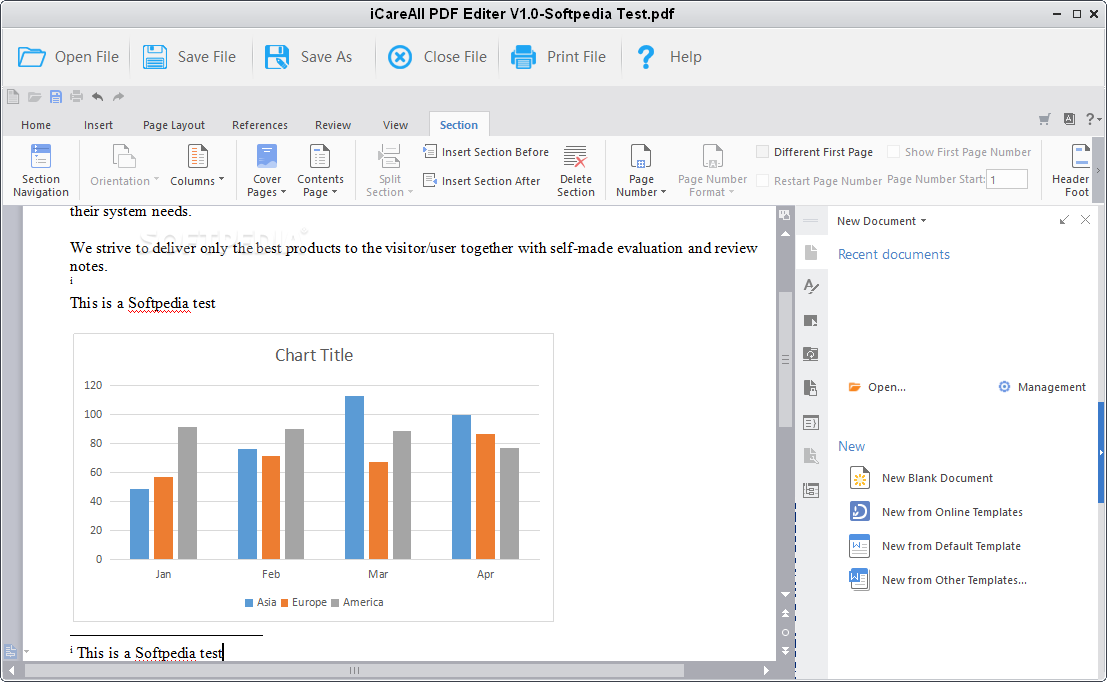Click New heading in side panel

(x=851, y=446)
